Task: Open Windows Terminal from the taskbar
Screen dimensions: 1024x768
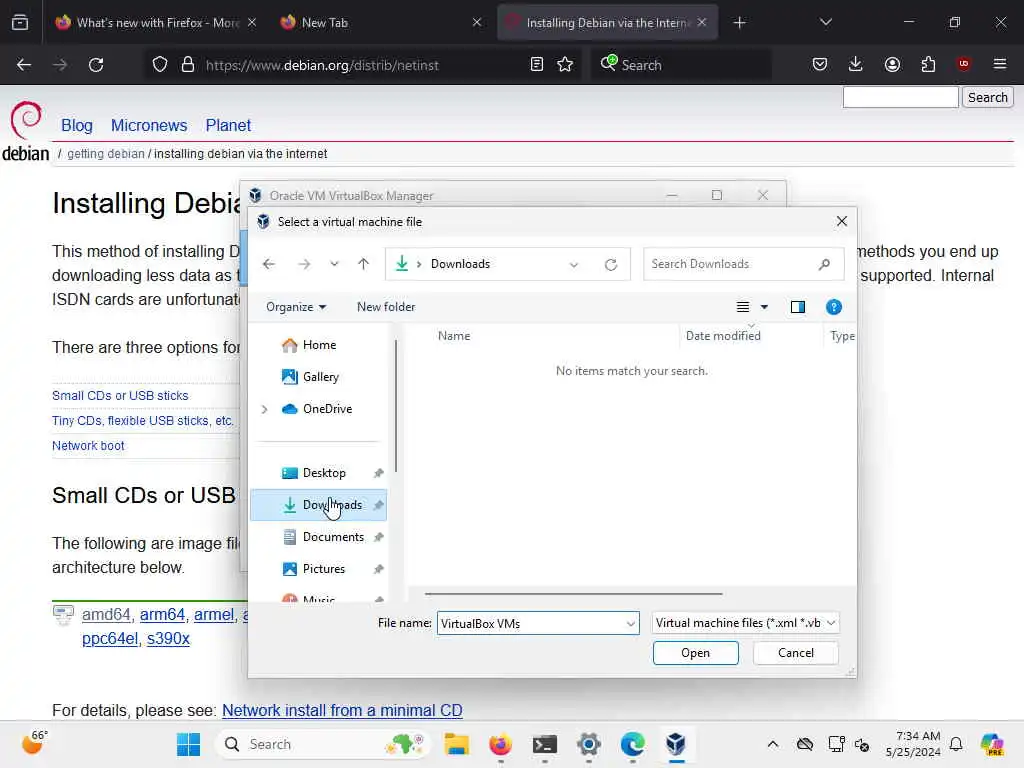Action: coord(544,744)
